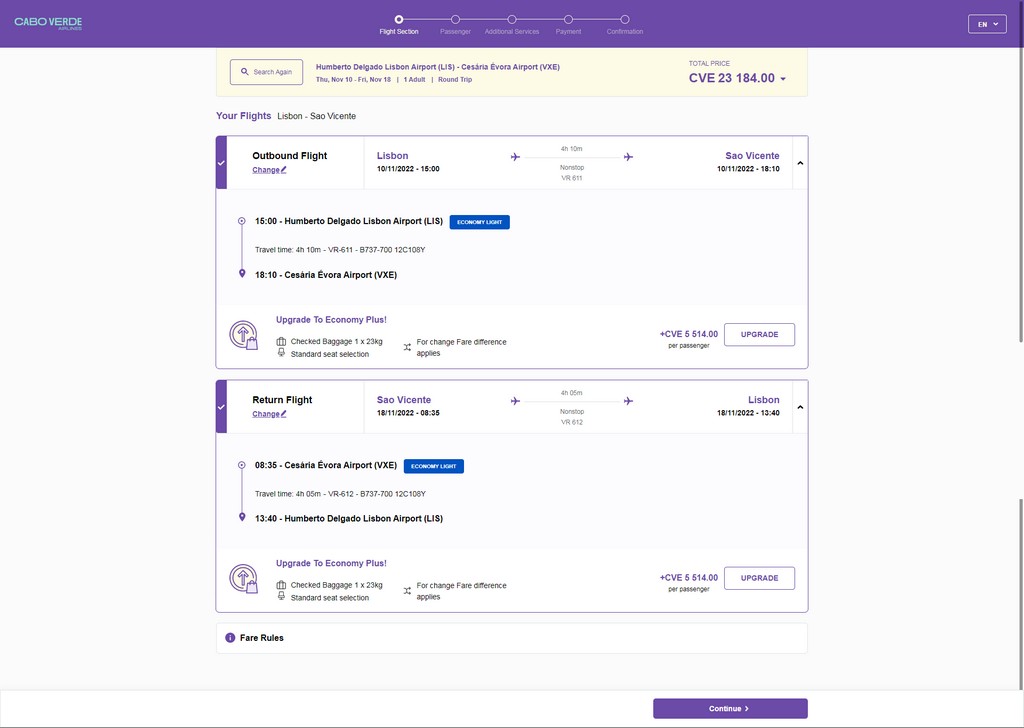Click the Continue button
1024x728 pixels.
(730, 708)
